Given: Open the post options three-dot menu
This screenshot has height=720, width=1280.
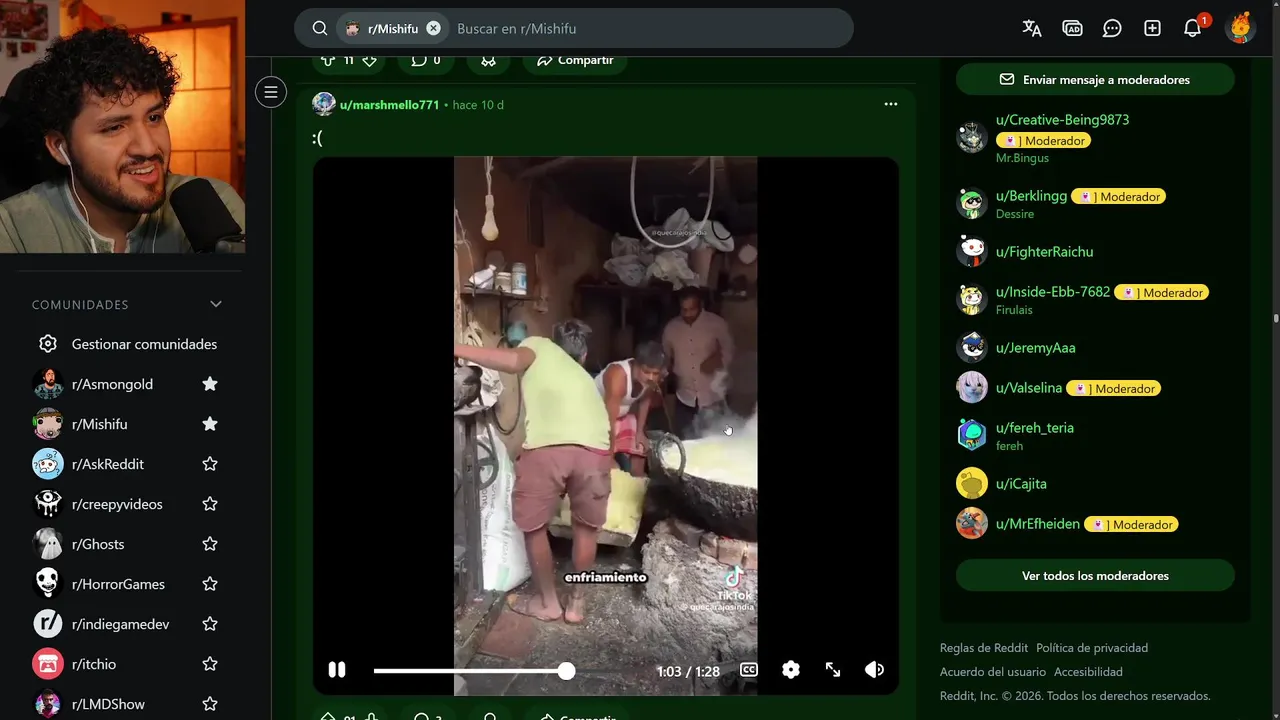Looking at the screenshot, I should [x=891, y=104].
